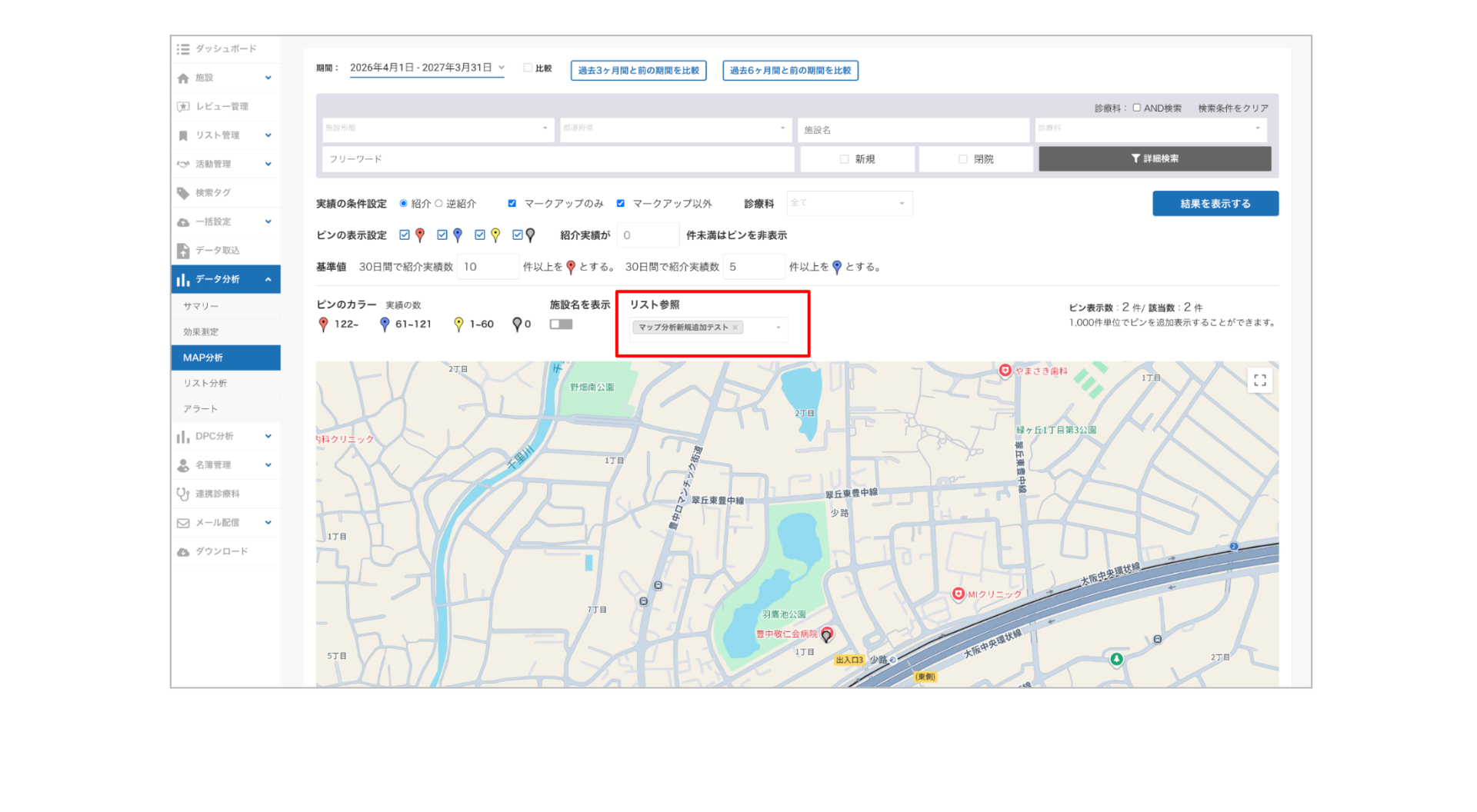The width and height of the screenshot is (1477, 812).
Task: Expand the 施設 sidebar menu
Action: pyautogui.click(x=268, y=78)
